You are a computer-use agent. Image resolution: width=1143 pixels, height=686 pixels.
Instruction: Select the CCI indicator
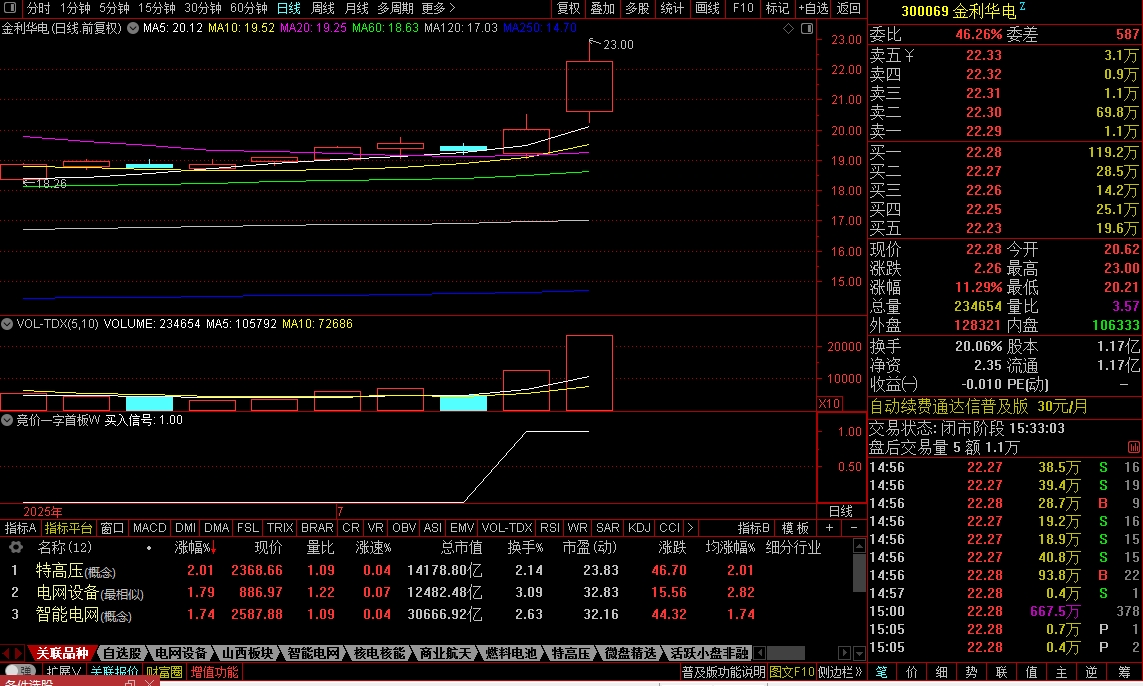pyautogui.click(x=669, y=527)
